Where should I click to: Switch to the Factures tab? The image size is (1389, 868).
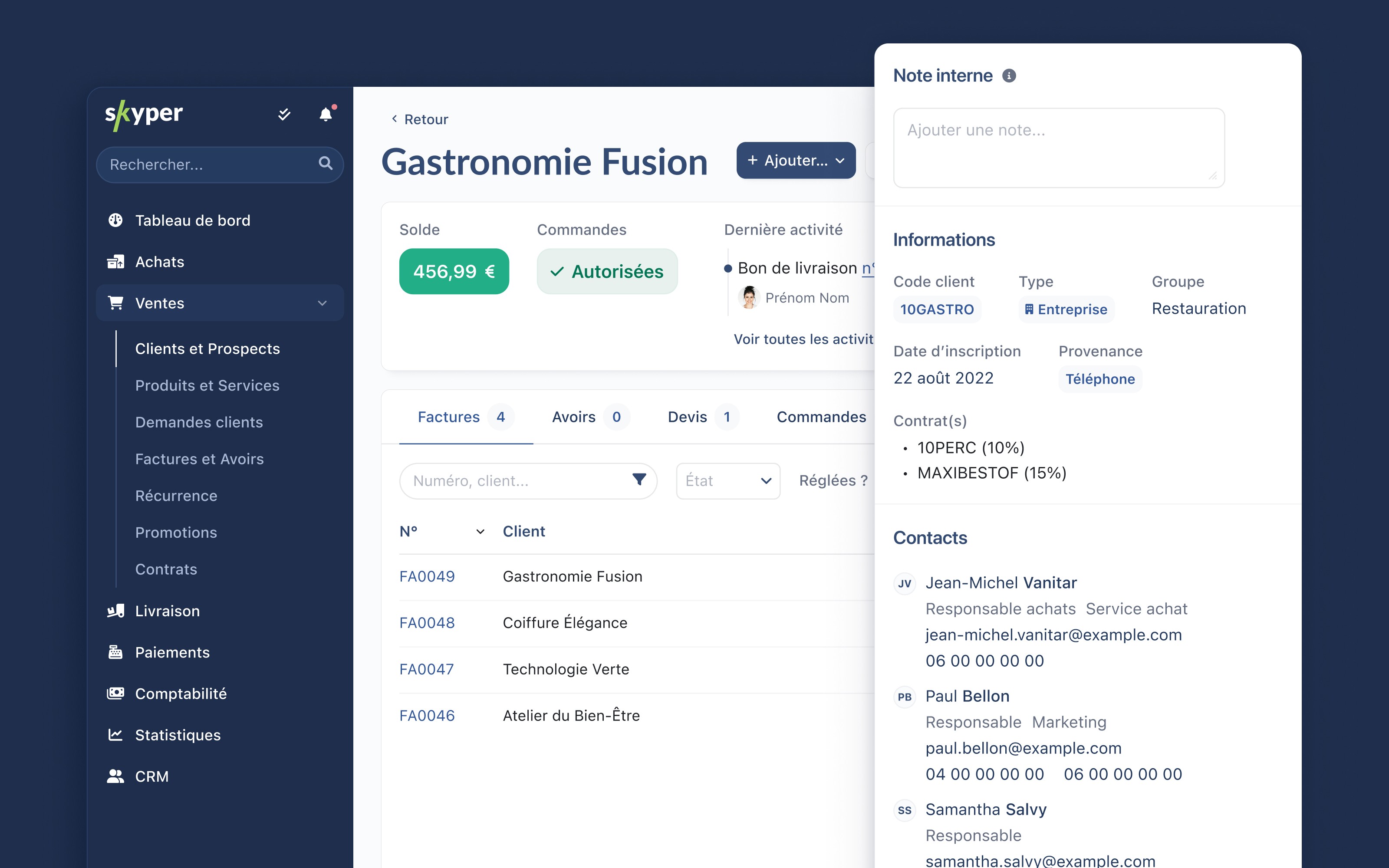click(465, 417)
